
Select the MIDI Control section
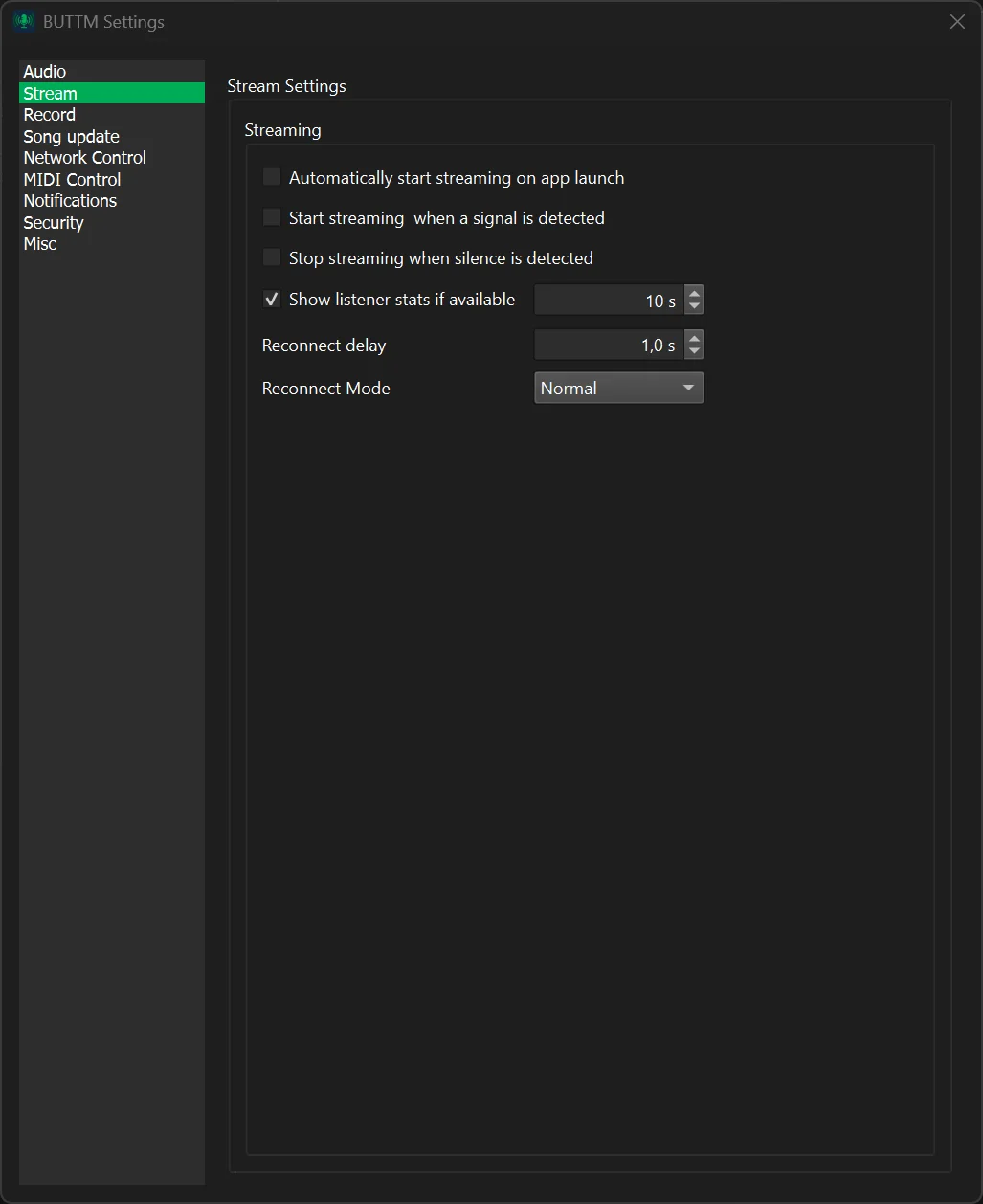click(72, 179)
